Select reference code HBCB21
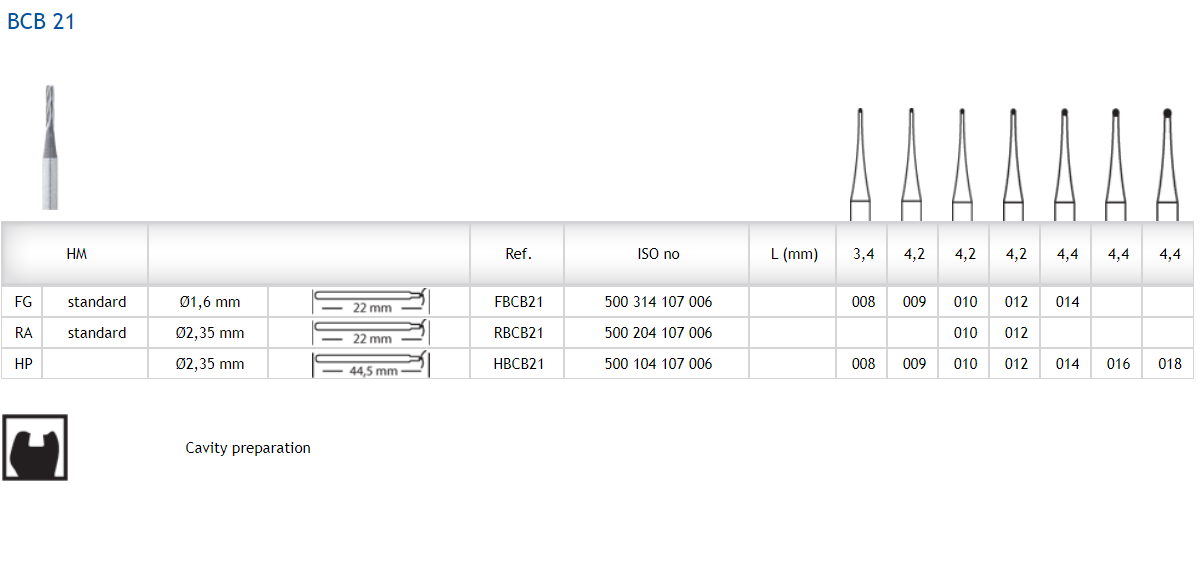 click(518, 364)
